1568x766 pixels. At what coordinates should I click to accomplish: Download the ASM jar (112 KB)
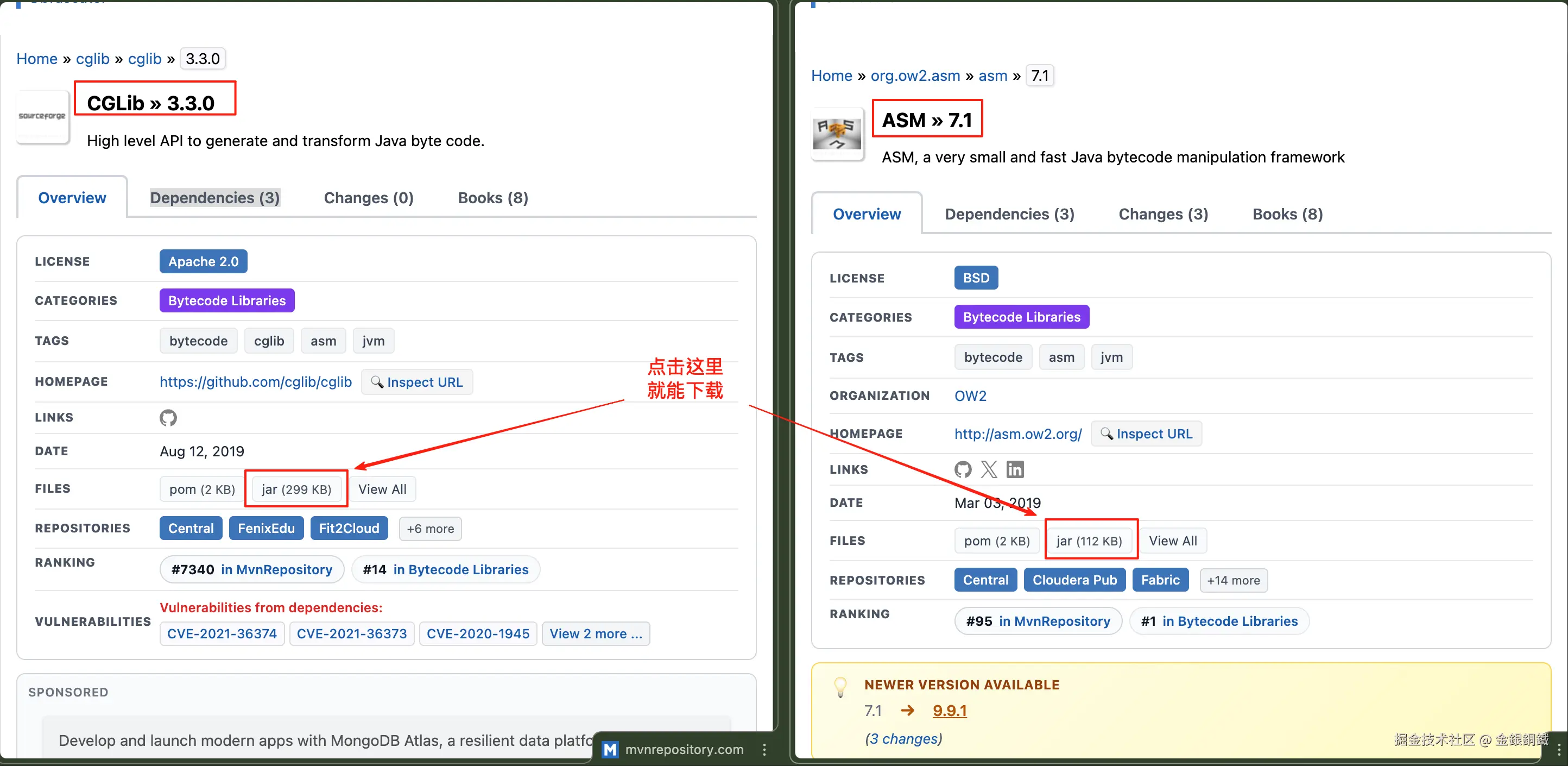point(1089,541)
